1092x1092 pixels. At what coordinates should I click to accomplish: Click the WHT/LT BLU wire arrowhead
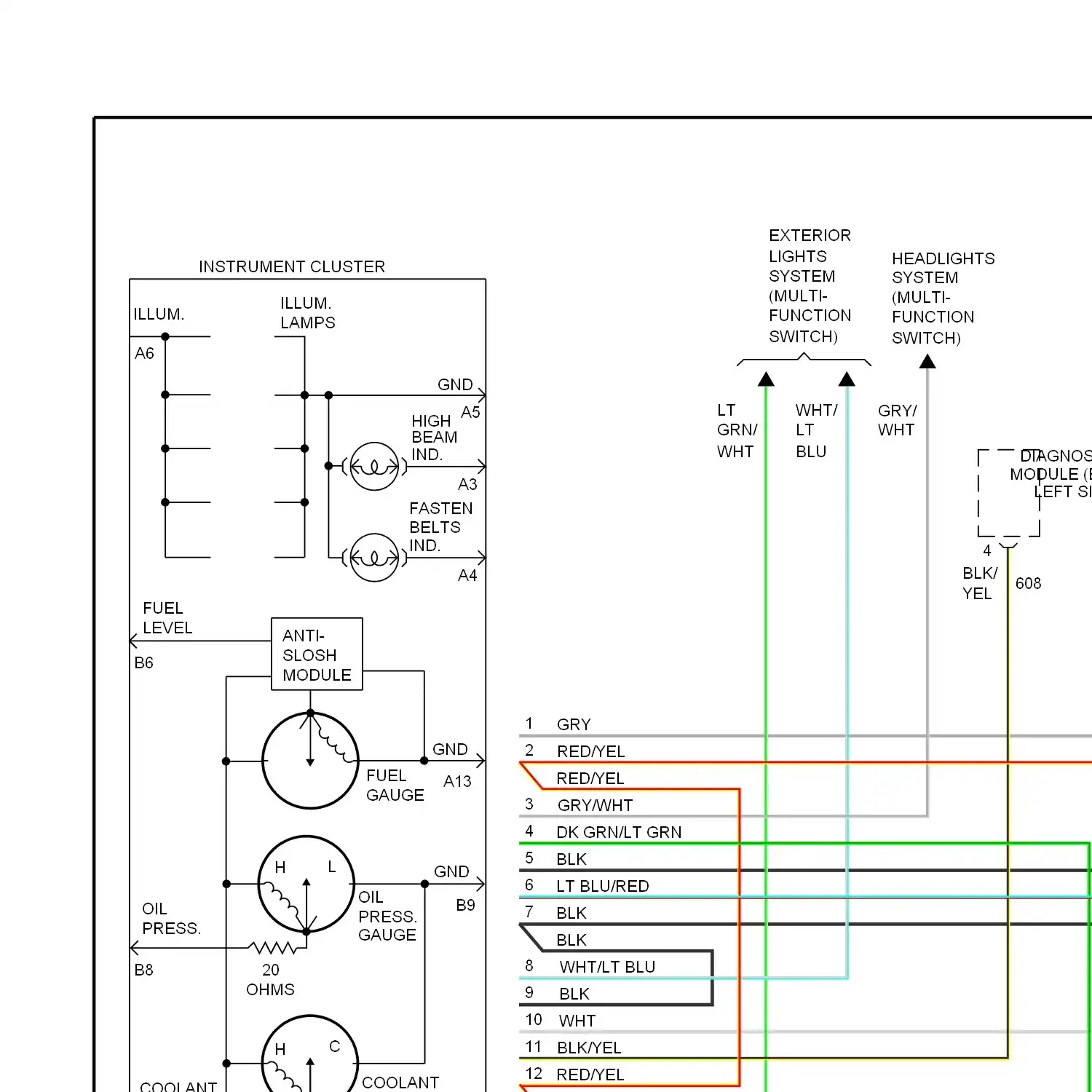pos(847,379)
